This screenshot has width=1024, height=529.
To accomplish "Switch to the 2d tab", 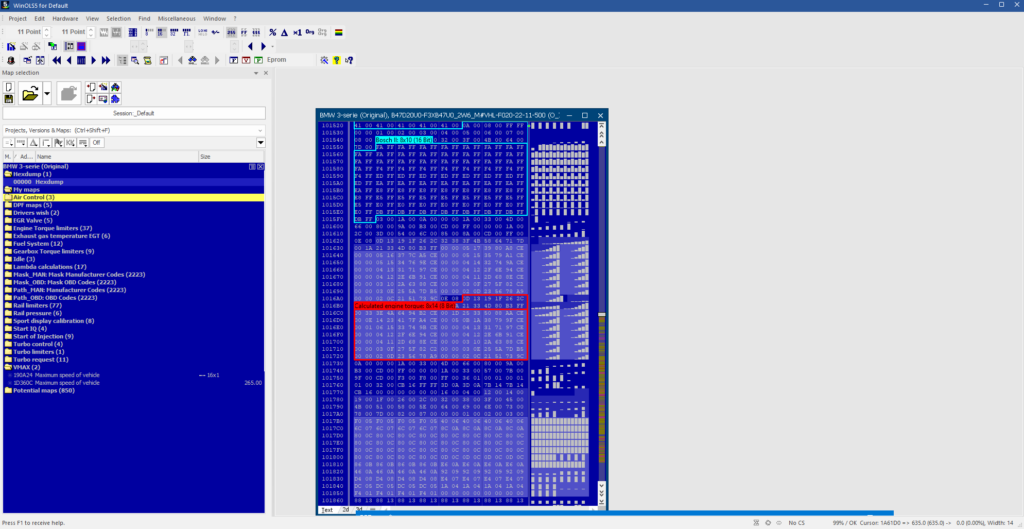I will point(346,509).
